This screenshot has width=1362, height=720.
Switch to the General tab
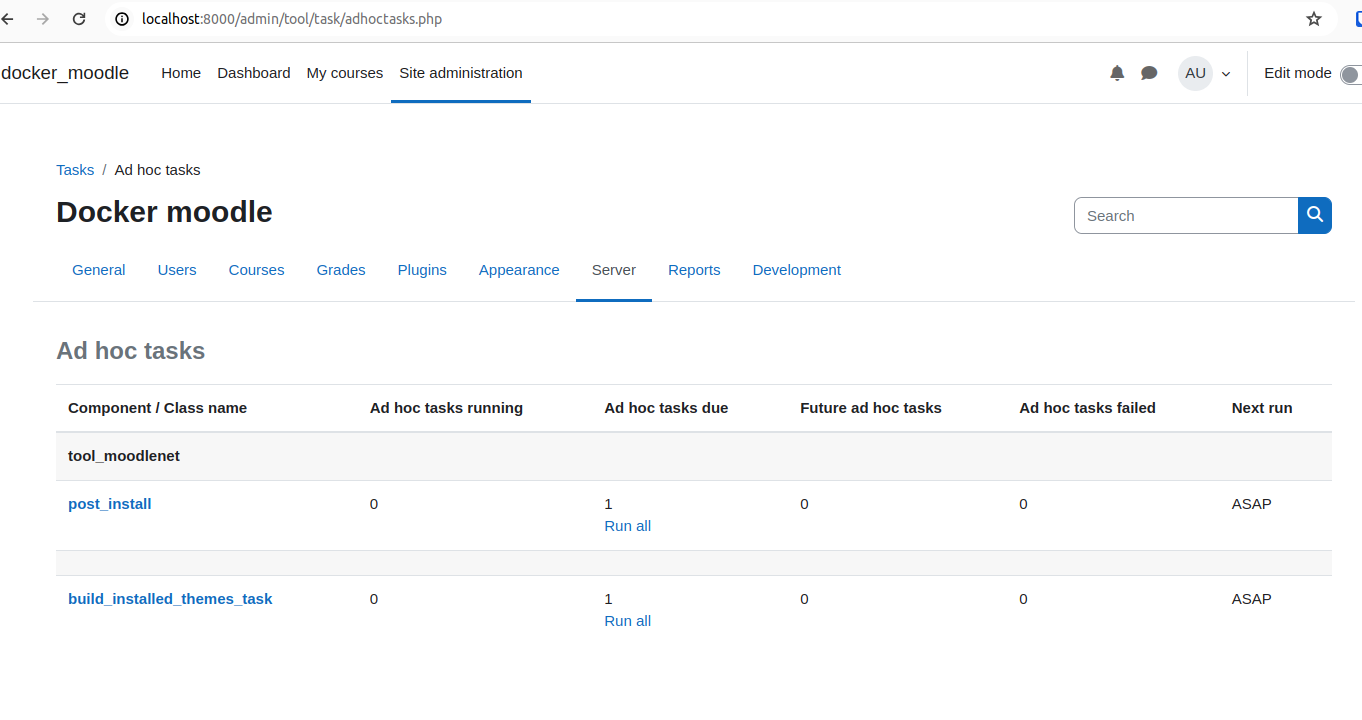pyautogui.click(x=99, y=270)
